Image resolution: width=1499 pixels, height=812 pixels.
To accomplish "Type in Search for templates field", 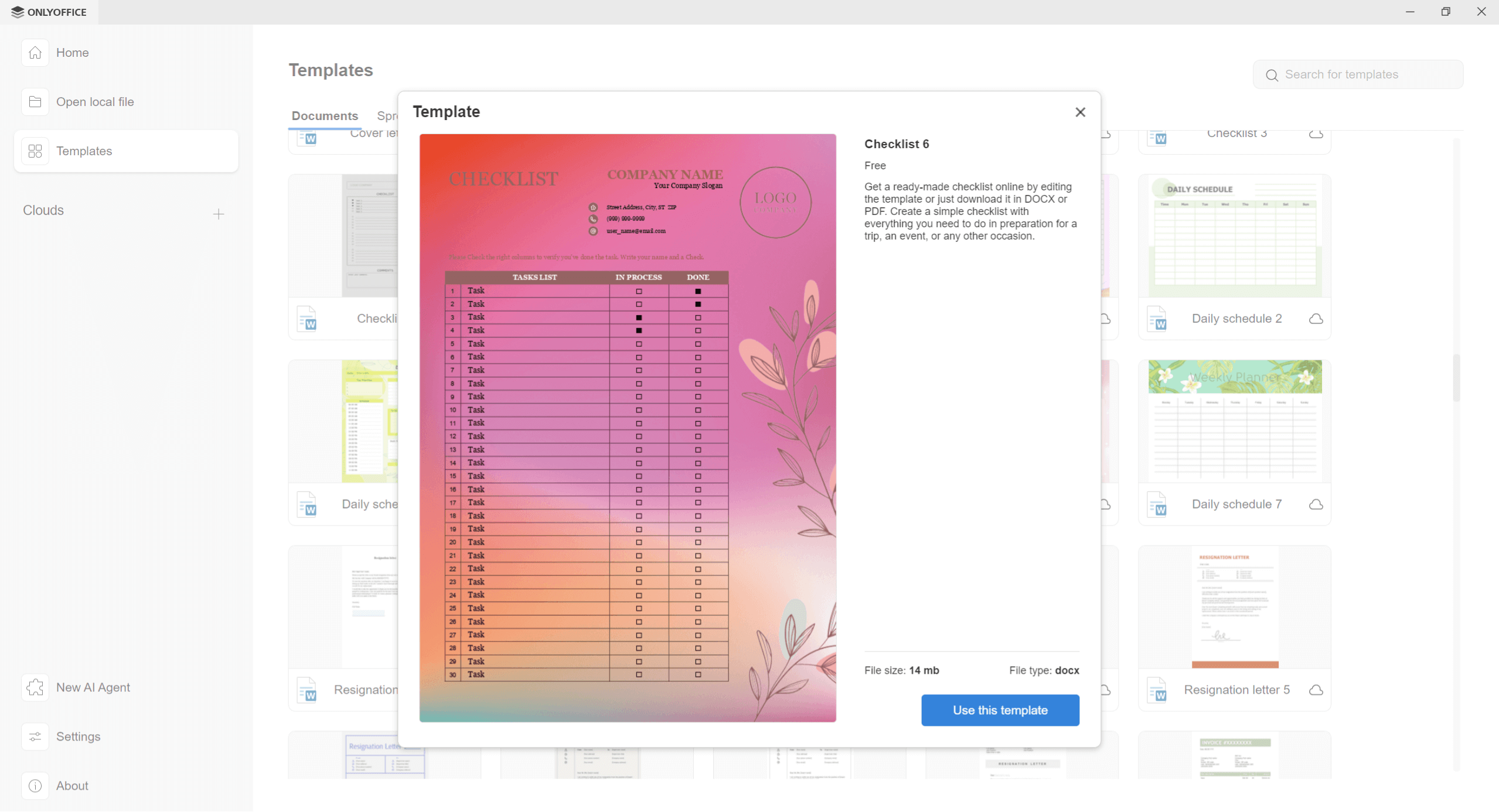I will click(1365, 74).
